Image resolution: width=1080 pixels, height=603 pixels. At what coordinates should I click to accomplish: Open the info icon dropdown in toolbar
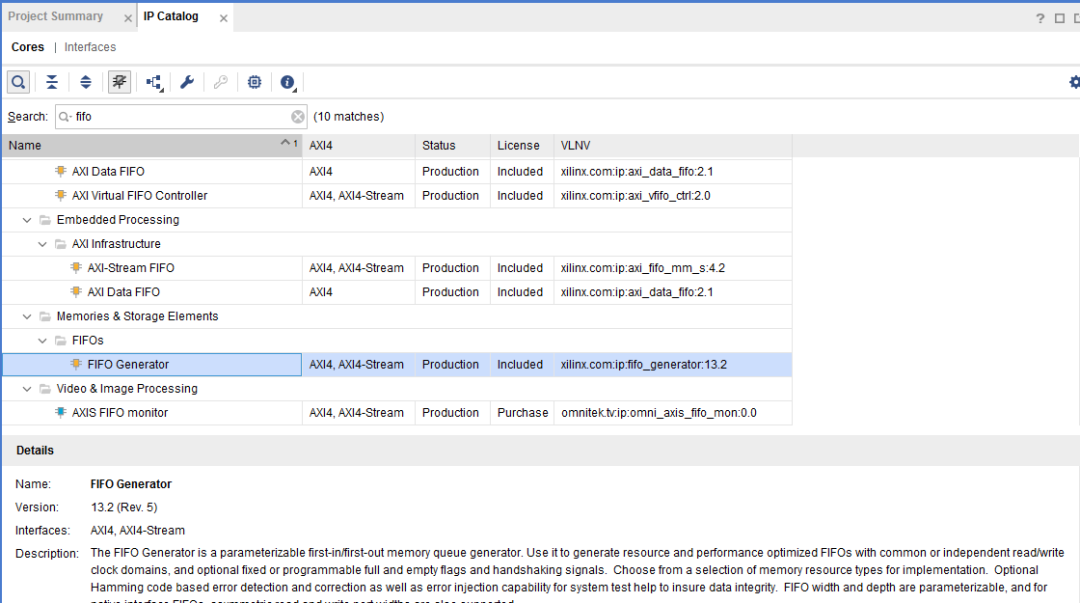coord(288,83)
